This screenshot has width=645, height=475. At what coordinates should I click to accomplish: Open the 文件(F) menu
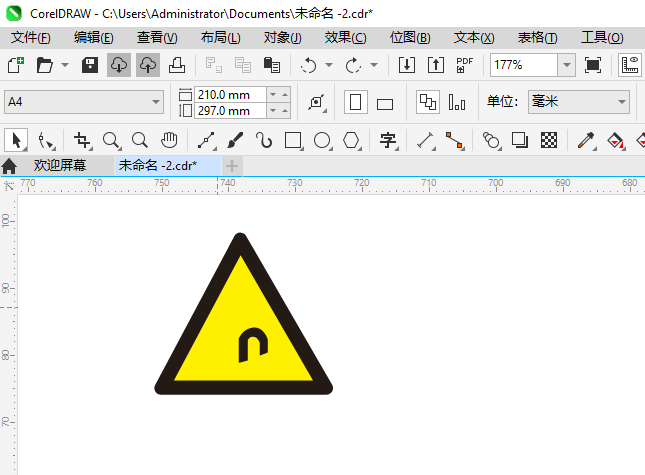pyautogui.click(x=30, y=38)
